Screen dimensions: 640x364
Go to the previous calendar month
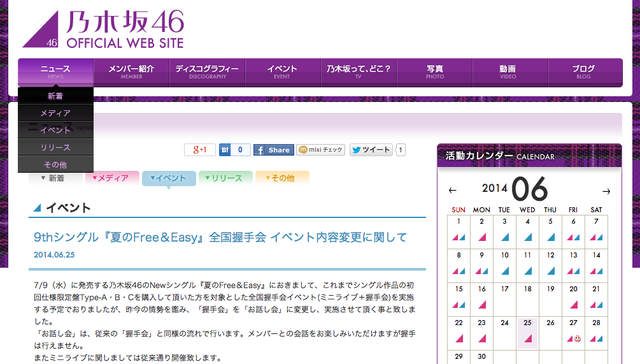coord(452,191)
